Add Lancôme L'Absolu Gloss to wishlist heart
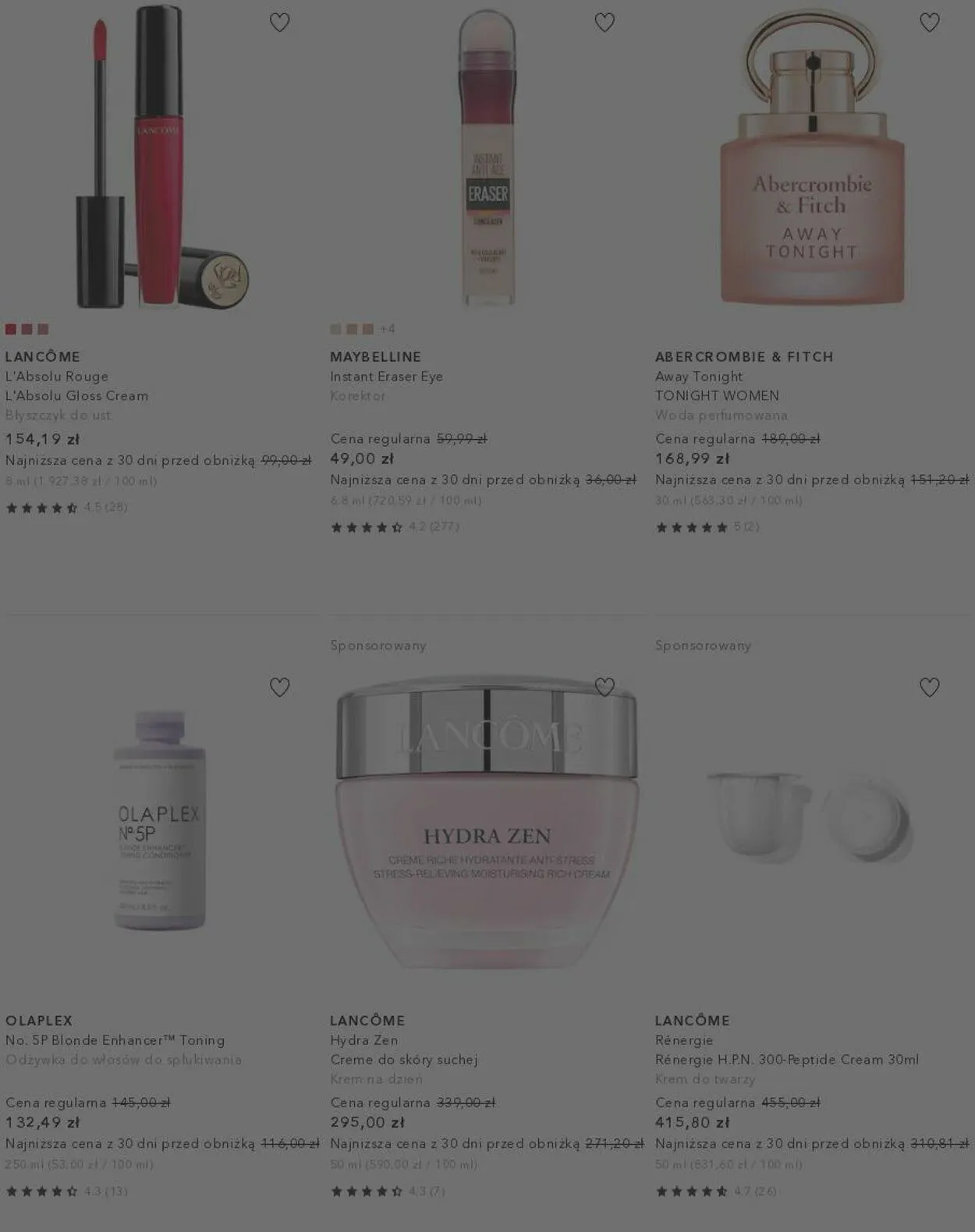Viewport: 975px width, 1232px height. tap(279, 23)
